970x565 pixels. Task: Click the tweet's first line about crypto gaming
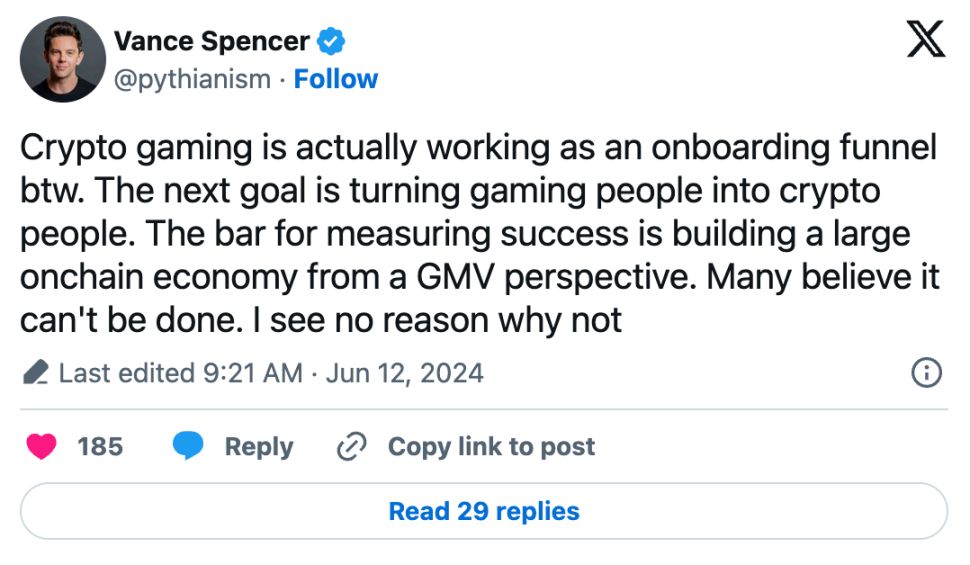coord(478,148)
